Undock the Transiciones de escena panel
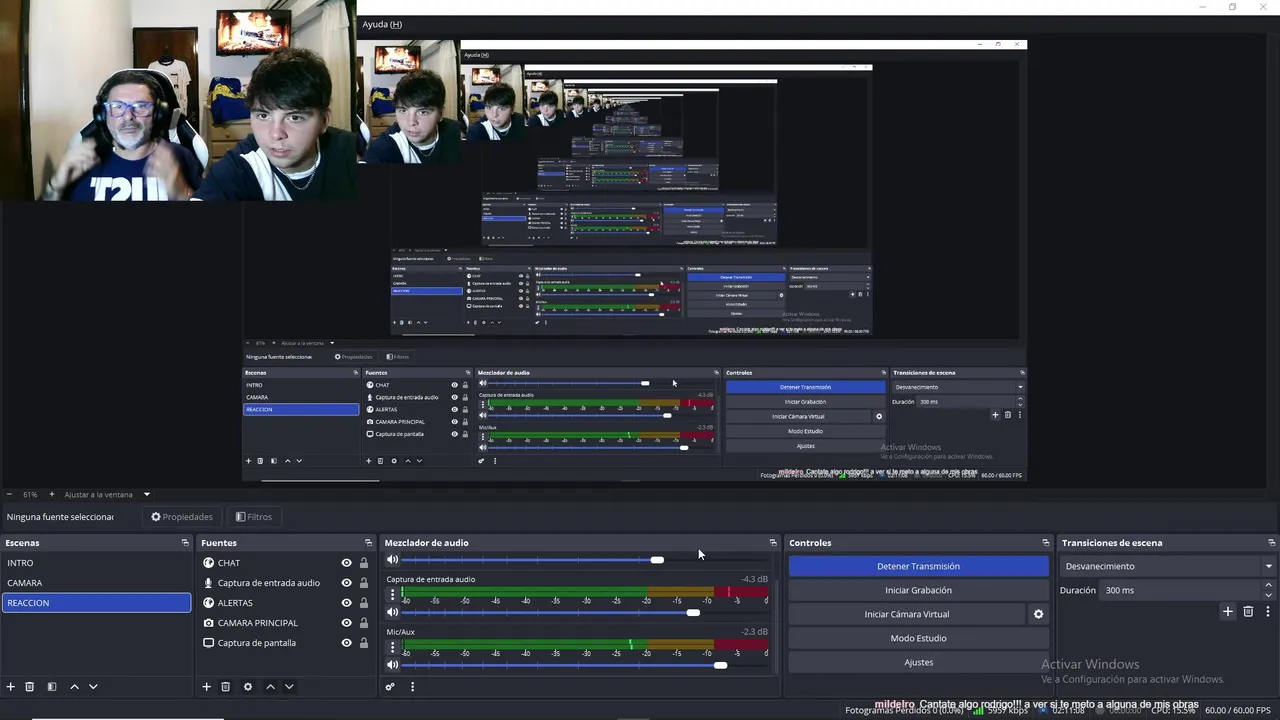Screen dimensions: 1280x720 click(x=1271, y=543)
